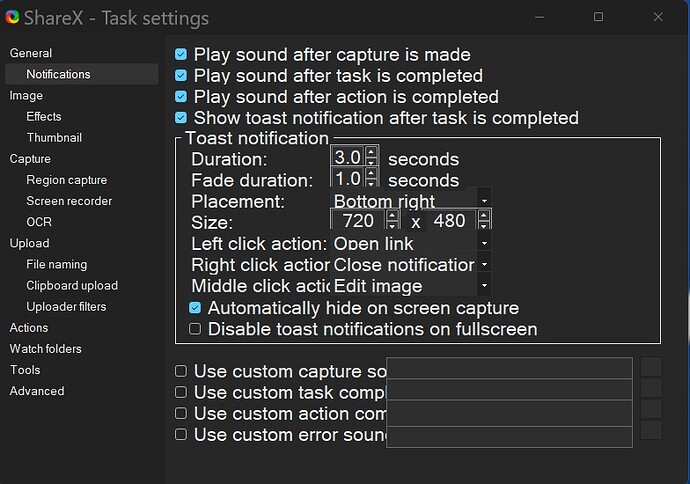Click the toast height field showing 480
Viewport: 690px width, 484px height.
tap(451, 220)
